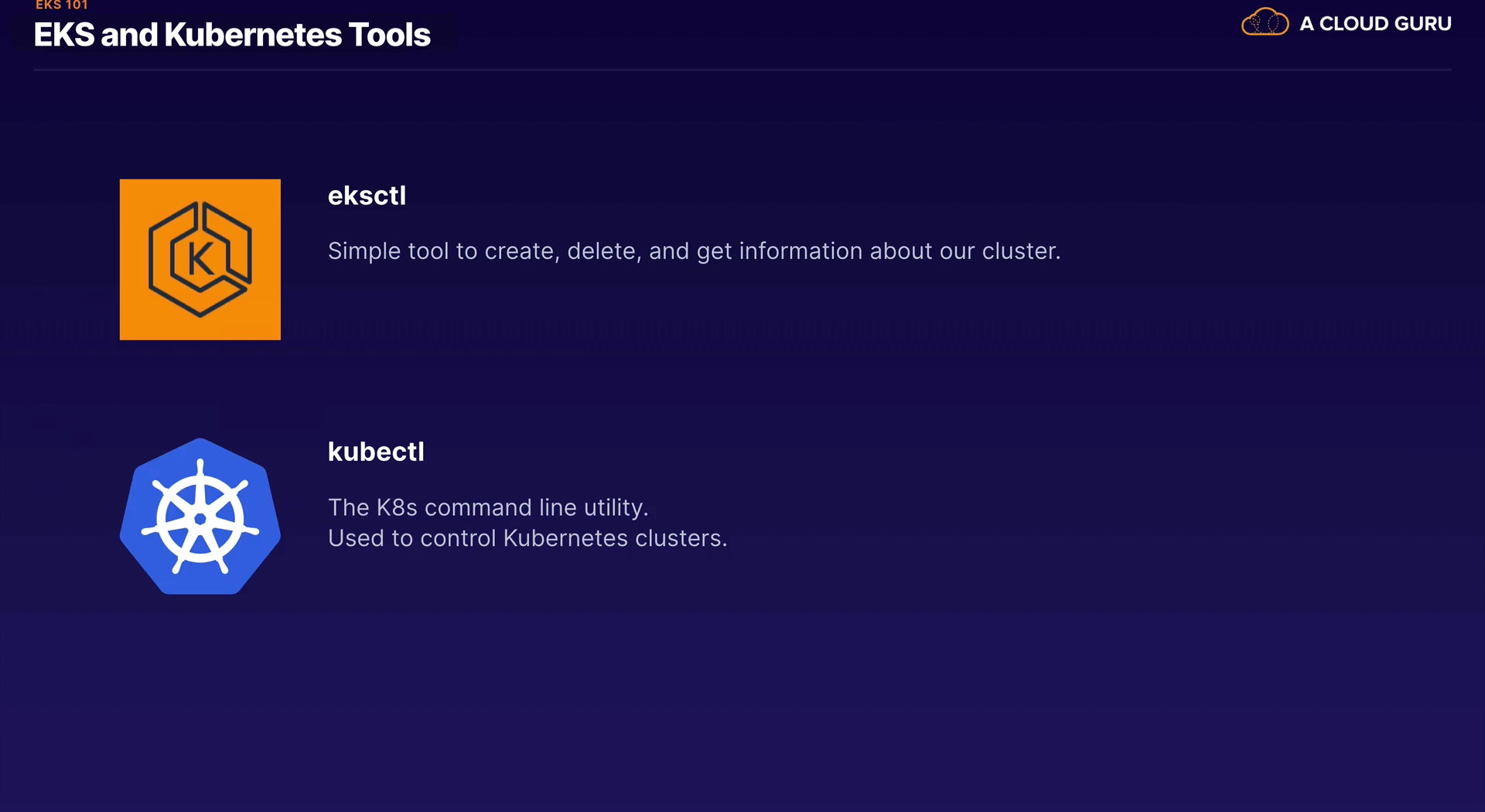Click 'The K8s command line utility' line

point(488,507)
